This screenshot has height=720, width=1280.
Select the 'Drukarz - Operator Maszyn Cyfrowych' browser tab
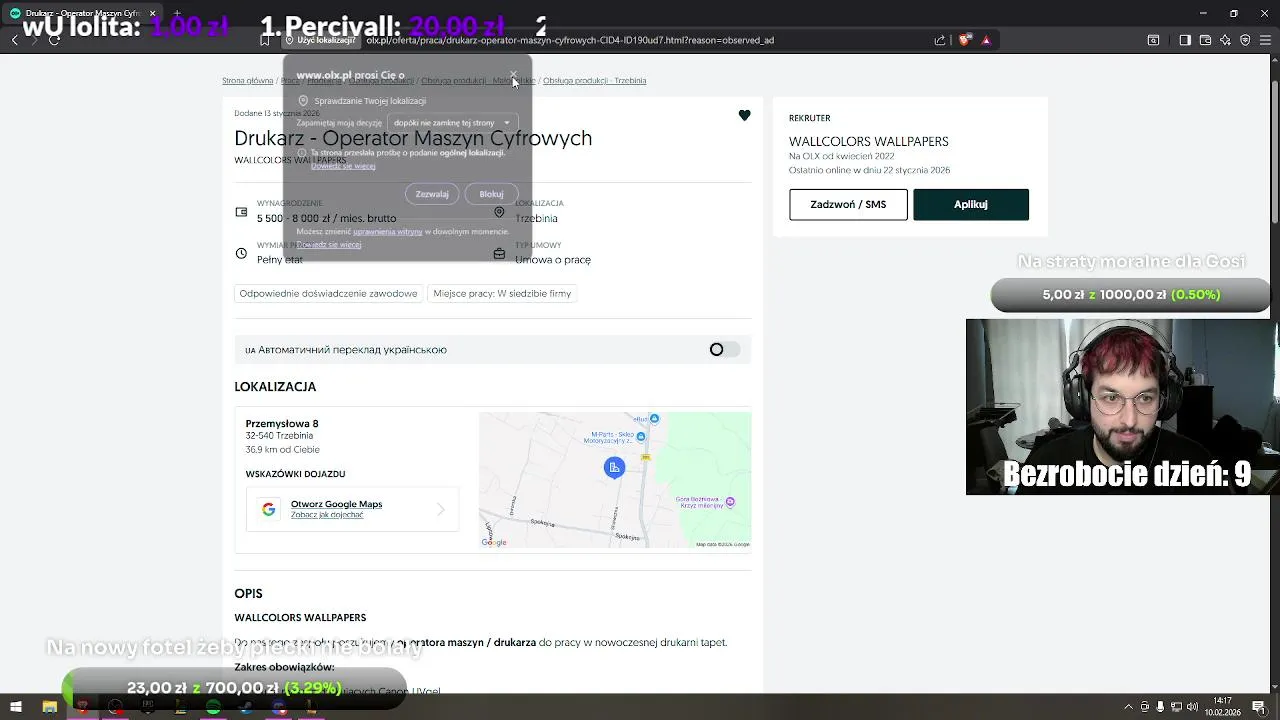(x=84, y=14)
